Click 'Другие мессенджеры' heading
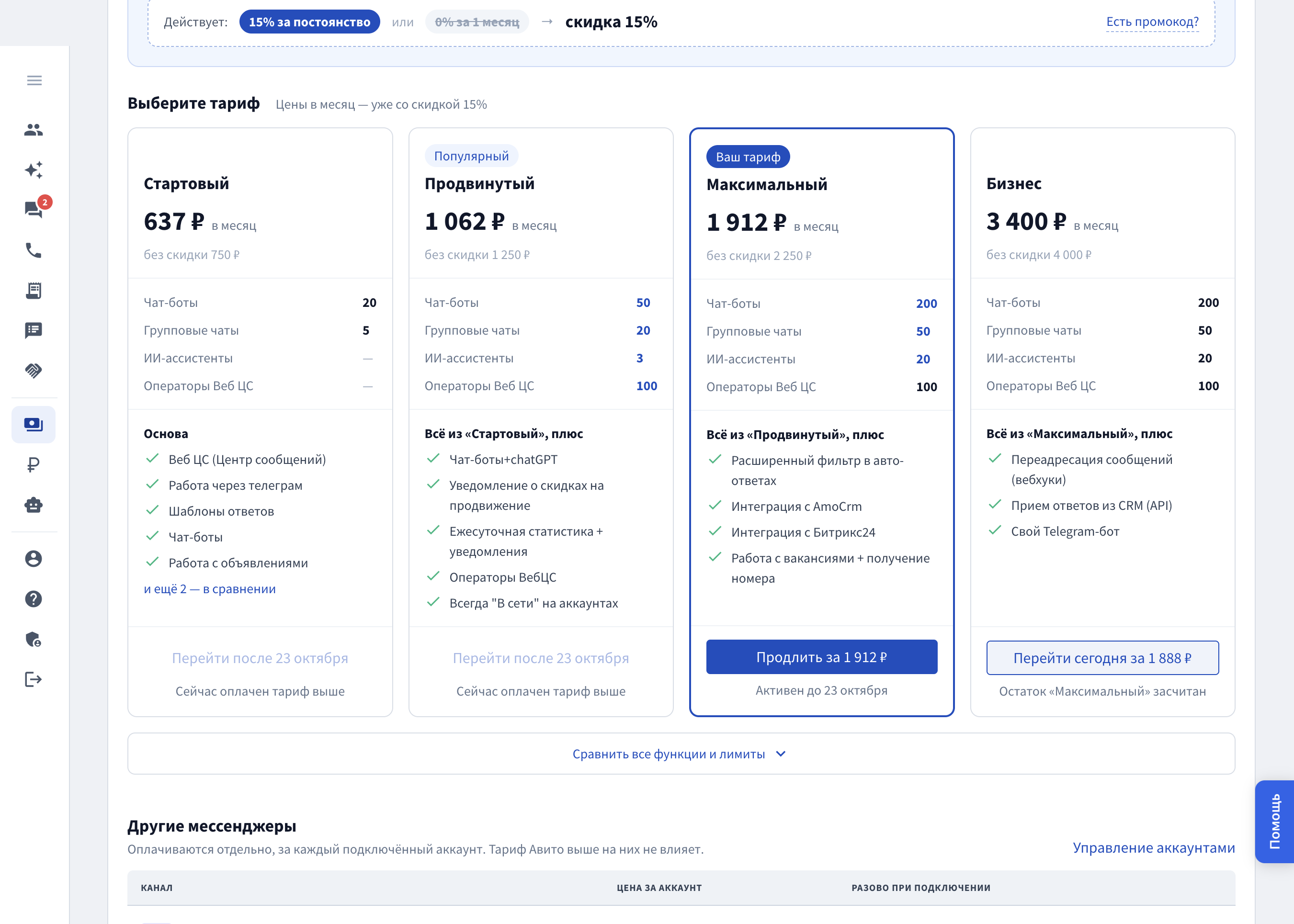The height and width of the screenshot is (924, 1294). (x=212, y=826)
